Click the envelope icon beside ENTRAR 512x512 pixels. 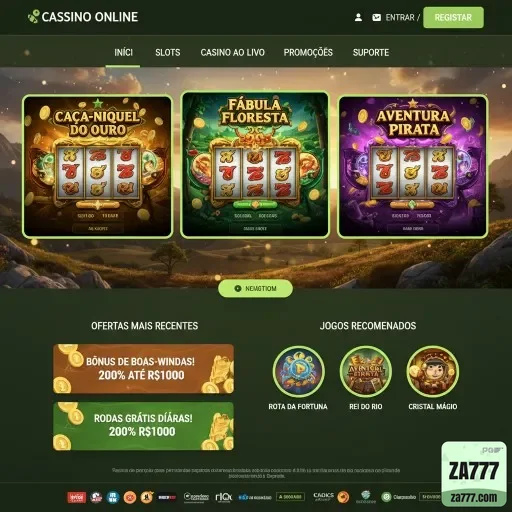click(377, 17)
